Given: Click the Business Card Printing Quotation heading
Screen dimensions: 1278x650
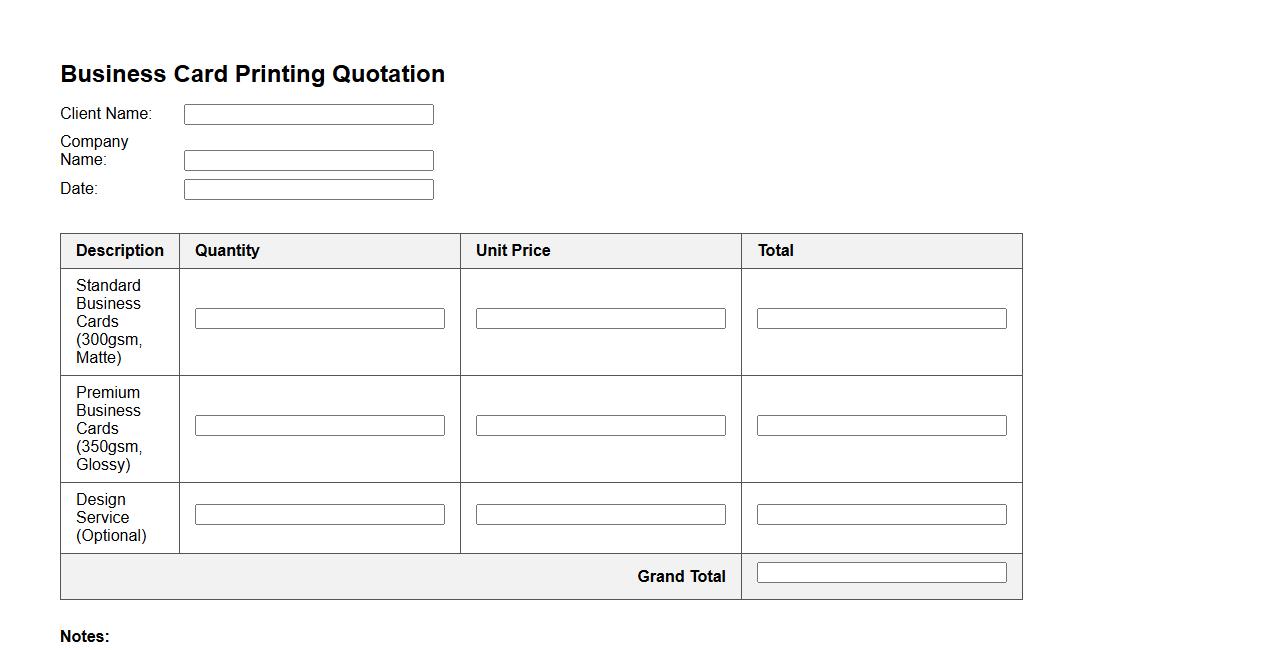Looking at the screenshot, I should tap(252, 74).
